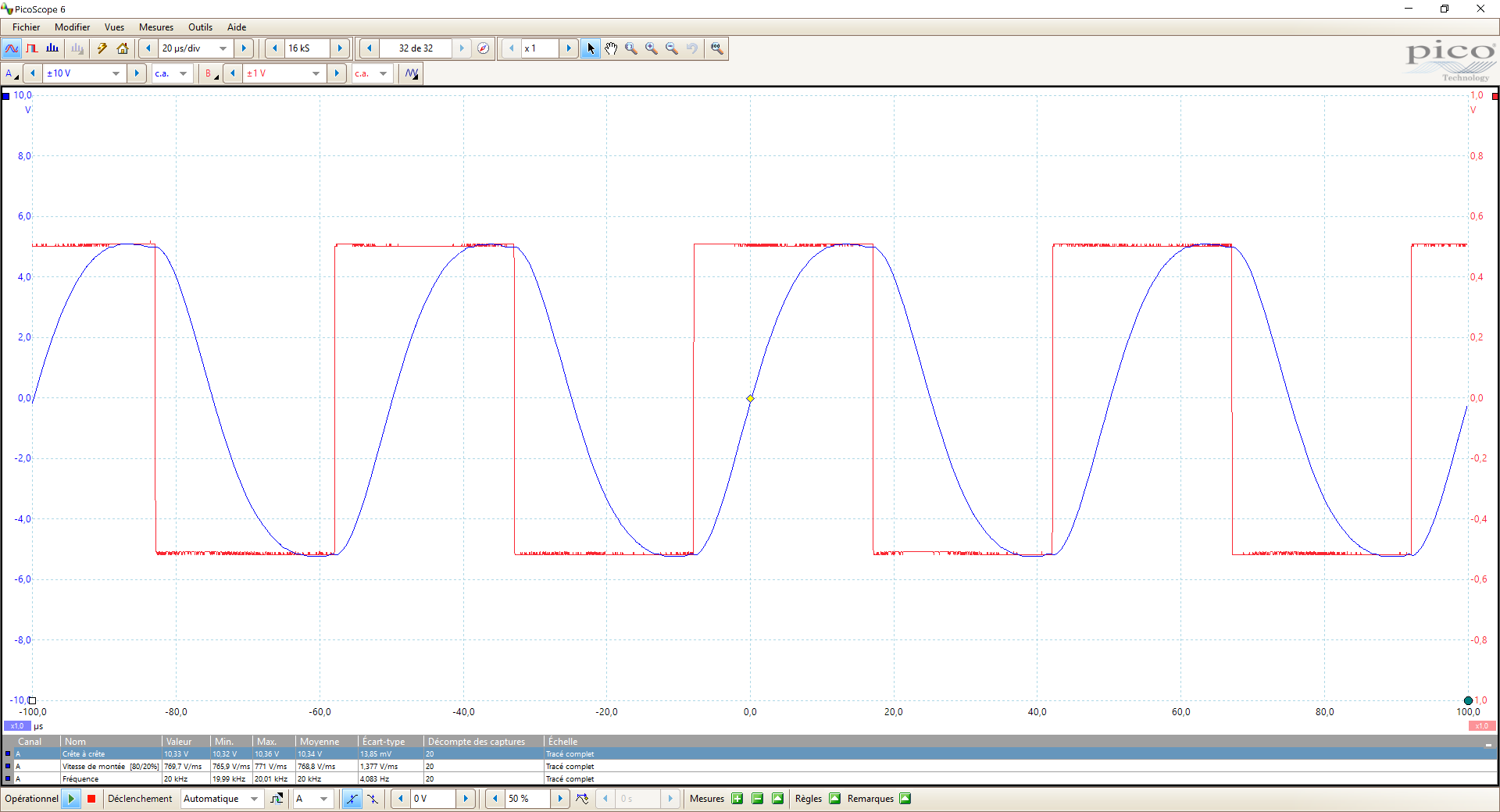Click the buffer number 32 de 32 field
The image size is (1500, 812).
416,48
